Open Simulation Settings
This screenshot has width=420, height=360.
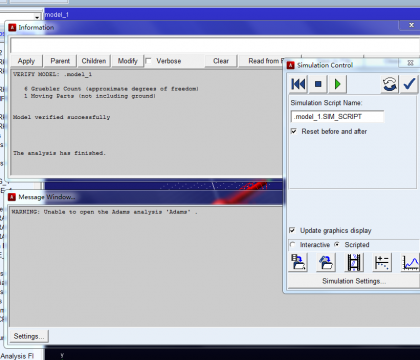point(353,281)
